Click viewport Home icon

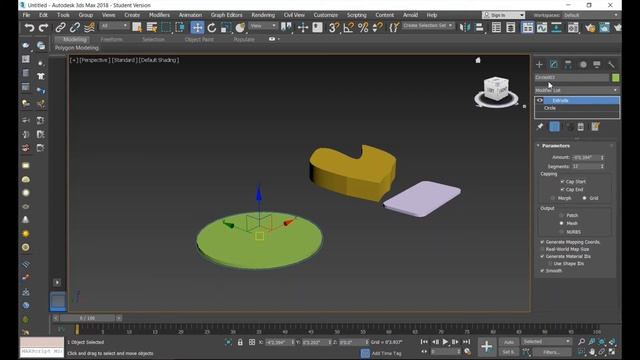[478, 60]
